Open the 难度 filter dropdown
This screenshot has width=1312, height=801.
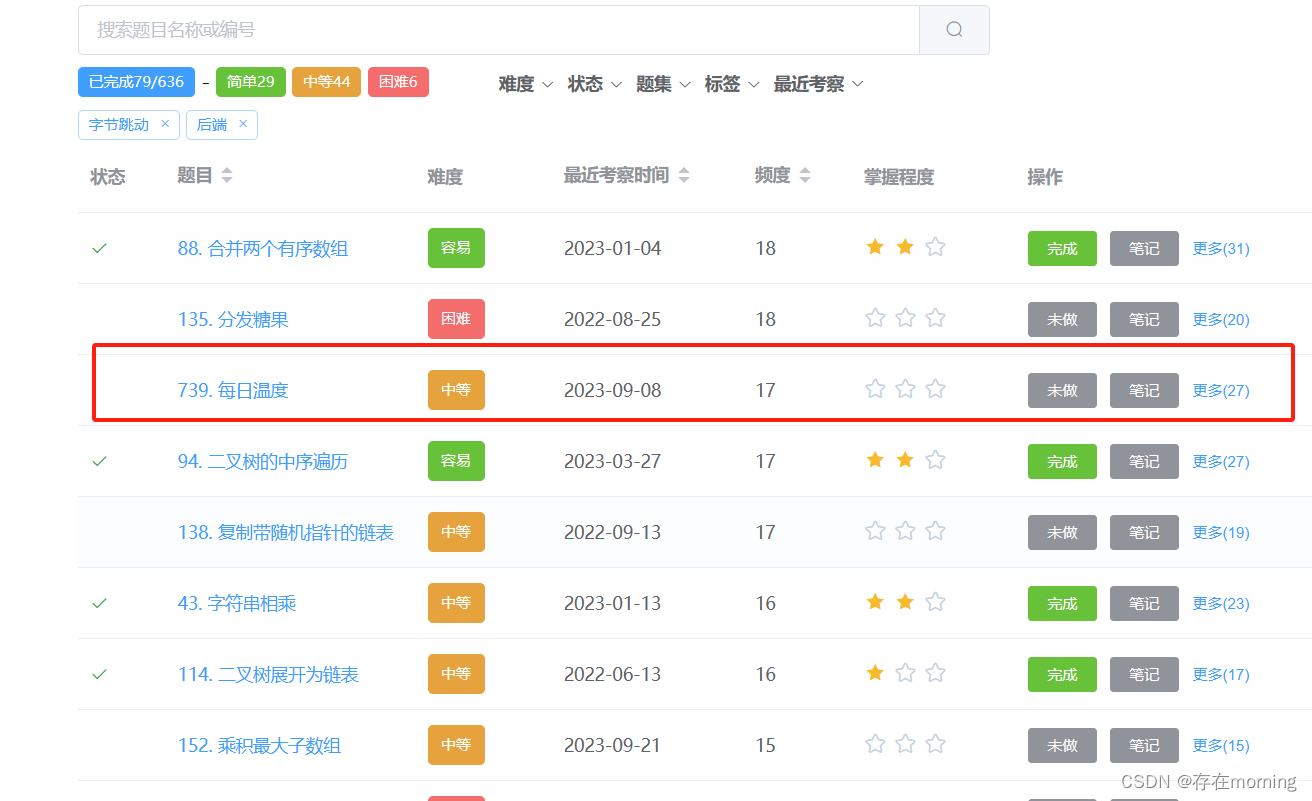pyautogui.click(x=526, y=84)
